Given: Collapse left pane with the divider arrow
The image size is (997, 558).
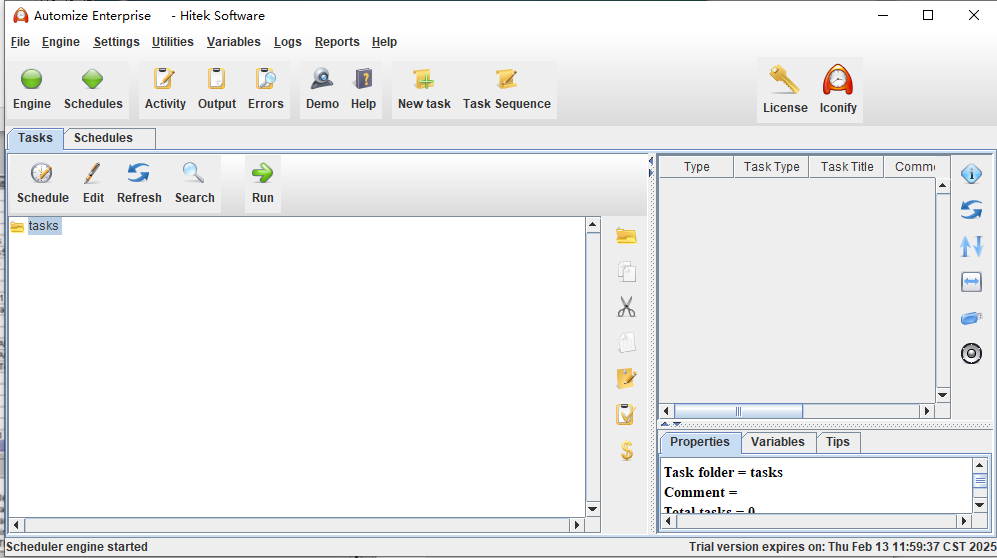Looking at the screenshot, I should (x=651, y=160).
